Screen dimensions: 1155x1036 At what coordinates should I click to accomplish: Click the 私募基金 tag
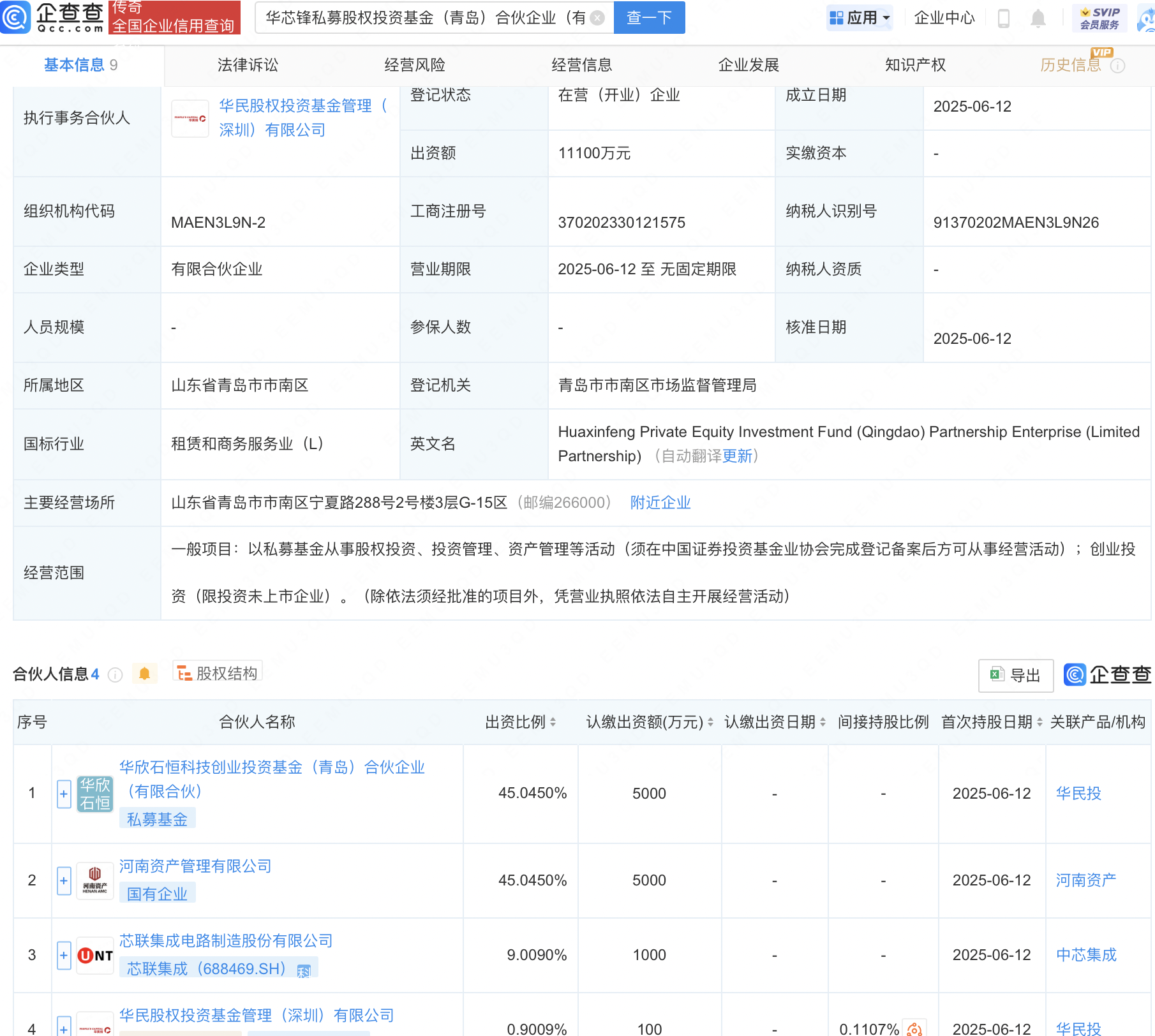[x=157, y=819]
